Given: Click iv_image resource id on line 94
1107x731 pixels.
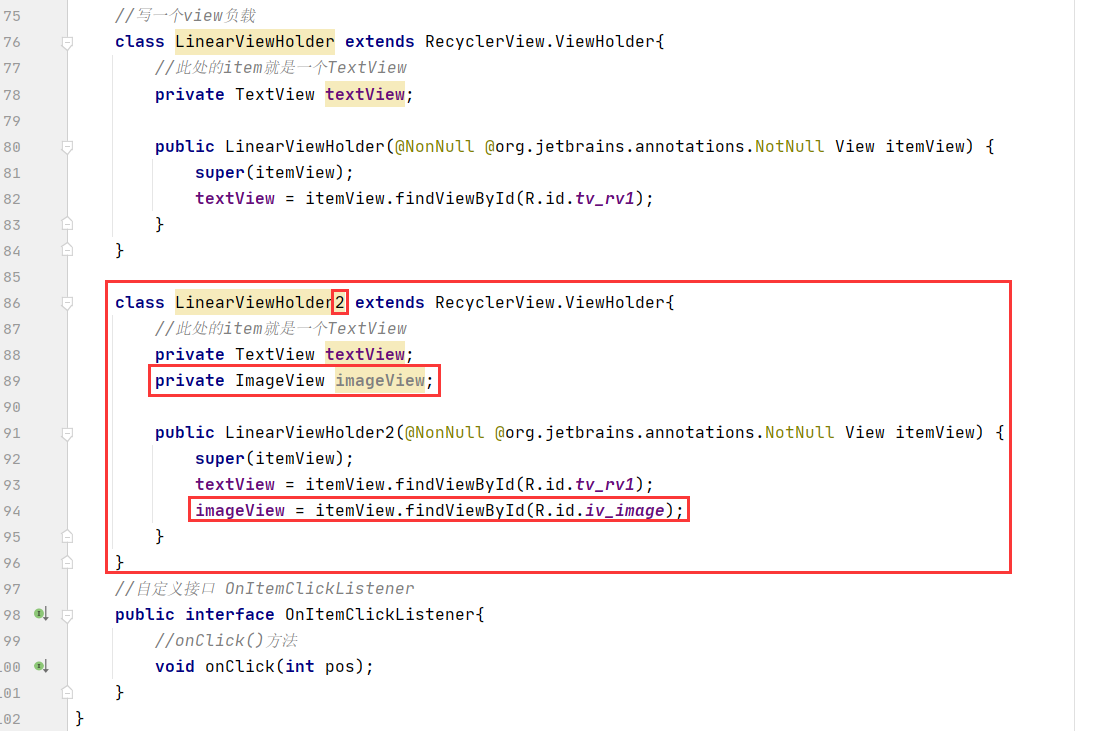Looking at the screenshot, I should tap(625, 511).
